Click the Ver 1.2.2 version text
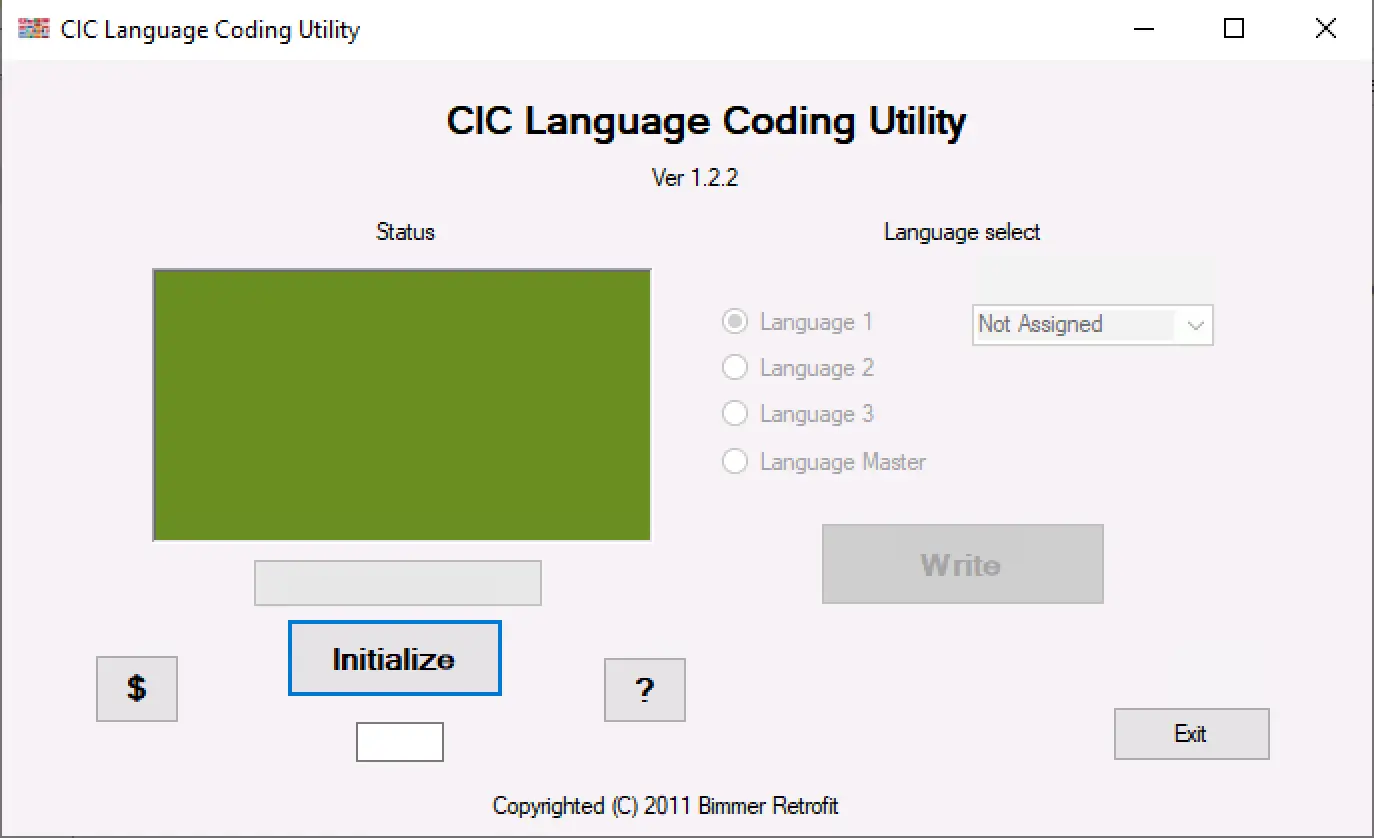 pyautogui.click(x=695, y=177)
